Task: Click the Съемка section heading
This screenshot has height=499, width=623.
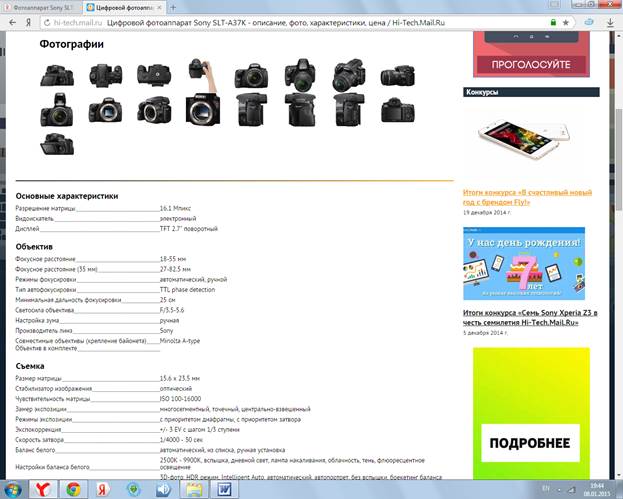Action: coord(30,366)
